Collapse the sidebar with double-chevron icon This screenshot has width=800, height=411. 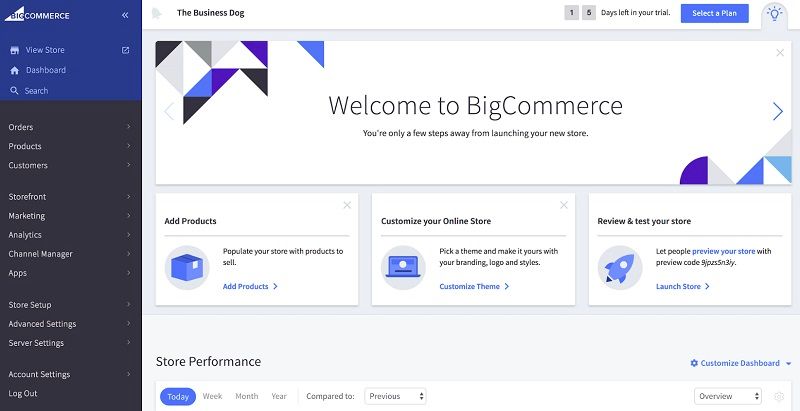(126, 15)
